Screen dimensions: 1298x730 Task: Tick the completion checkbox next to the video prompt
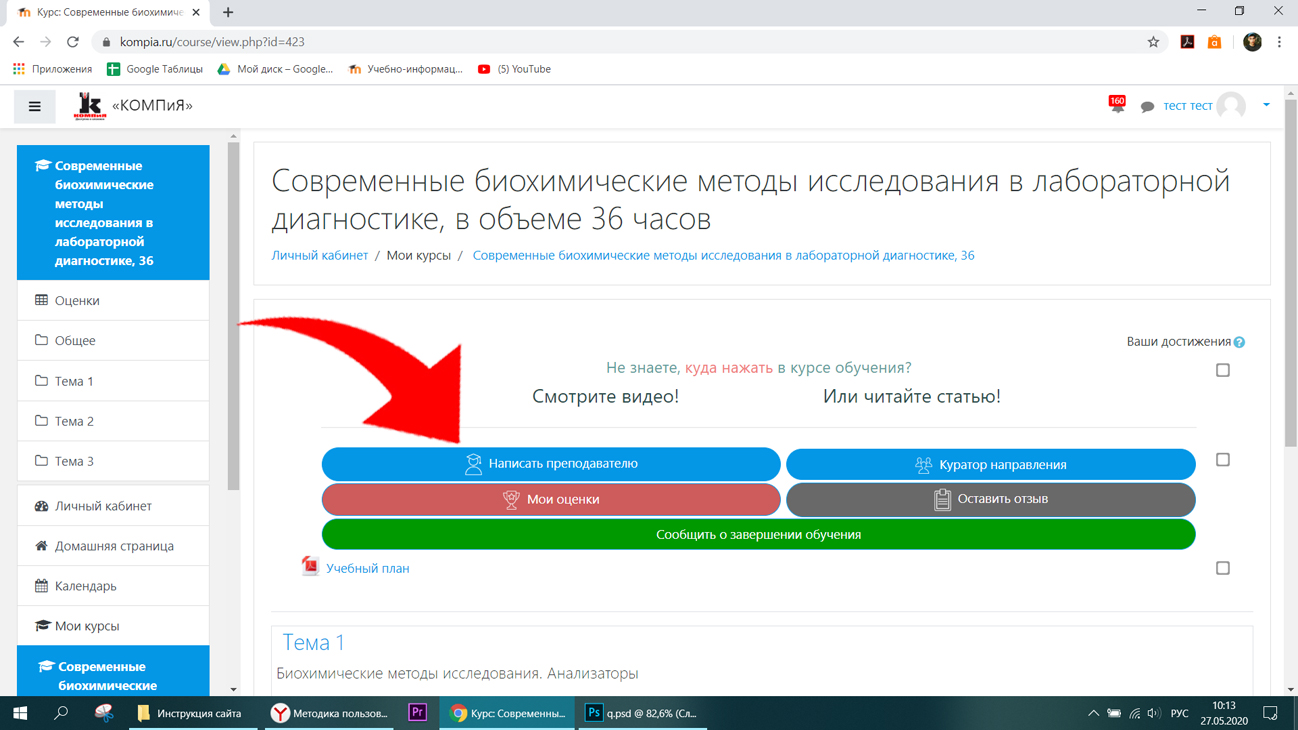coord(1222,370)
